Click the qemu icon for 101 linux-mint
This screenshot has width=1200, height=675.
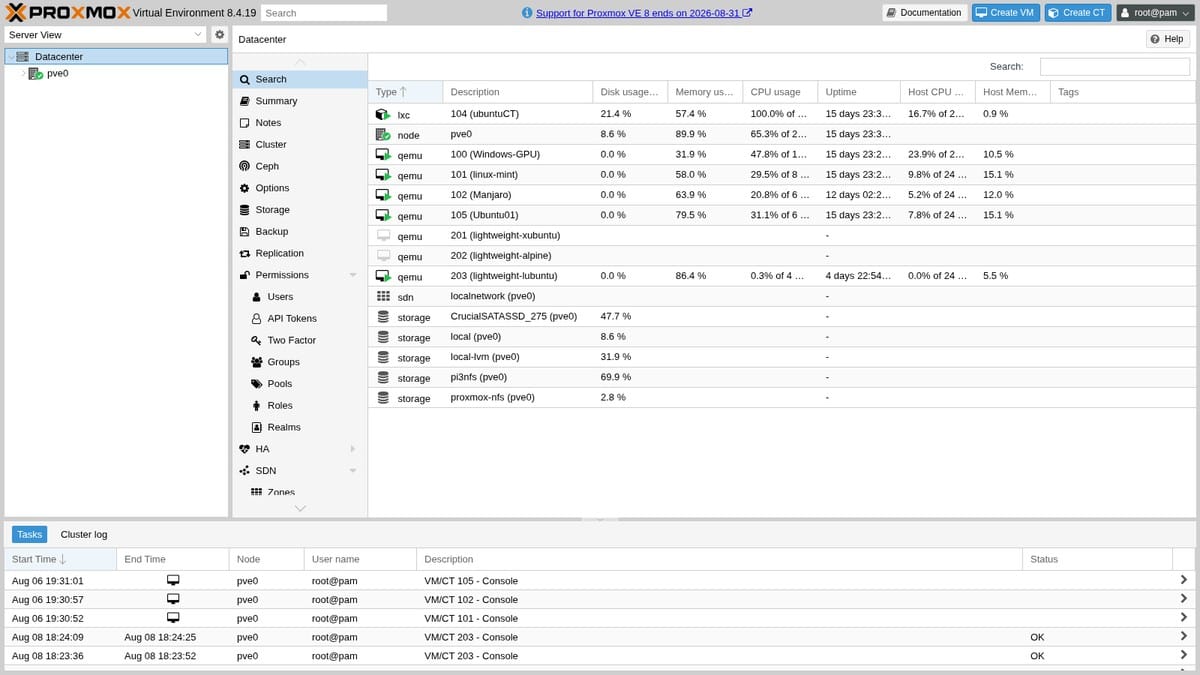pyautogui.click(x=383, y=175)
